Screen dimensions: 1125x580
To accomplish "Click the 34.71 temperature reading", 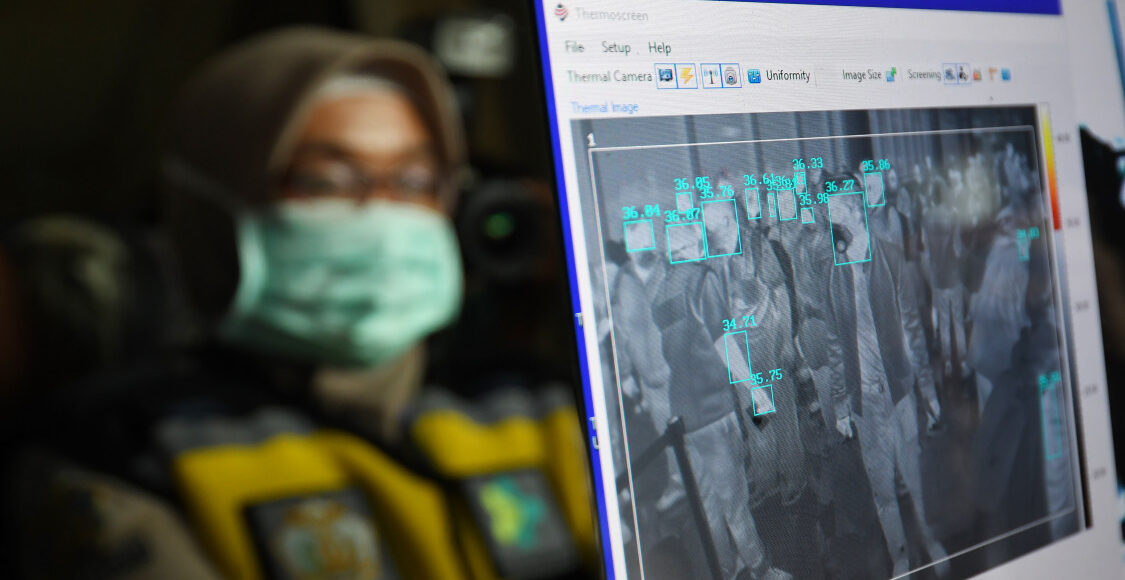I will [739, 323].
